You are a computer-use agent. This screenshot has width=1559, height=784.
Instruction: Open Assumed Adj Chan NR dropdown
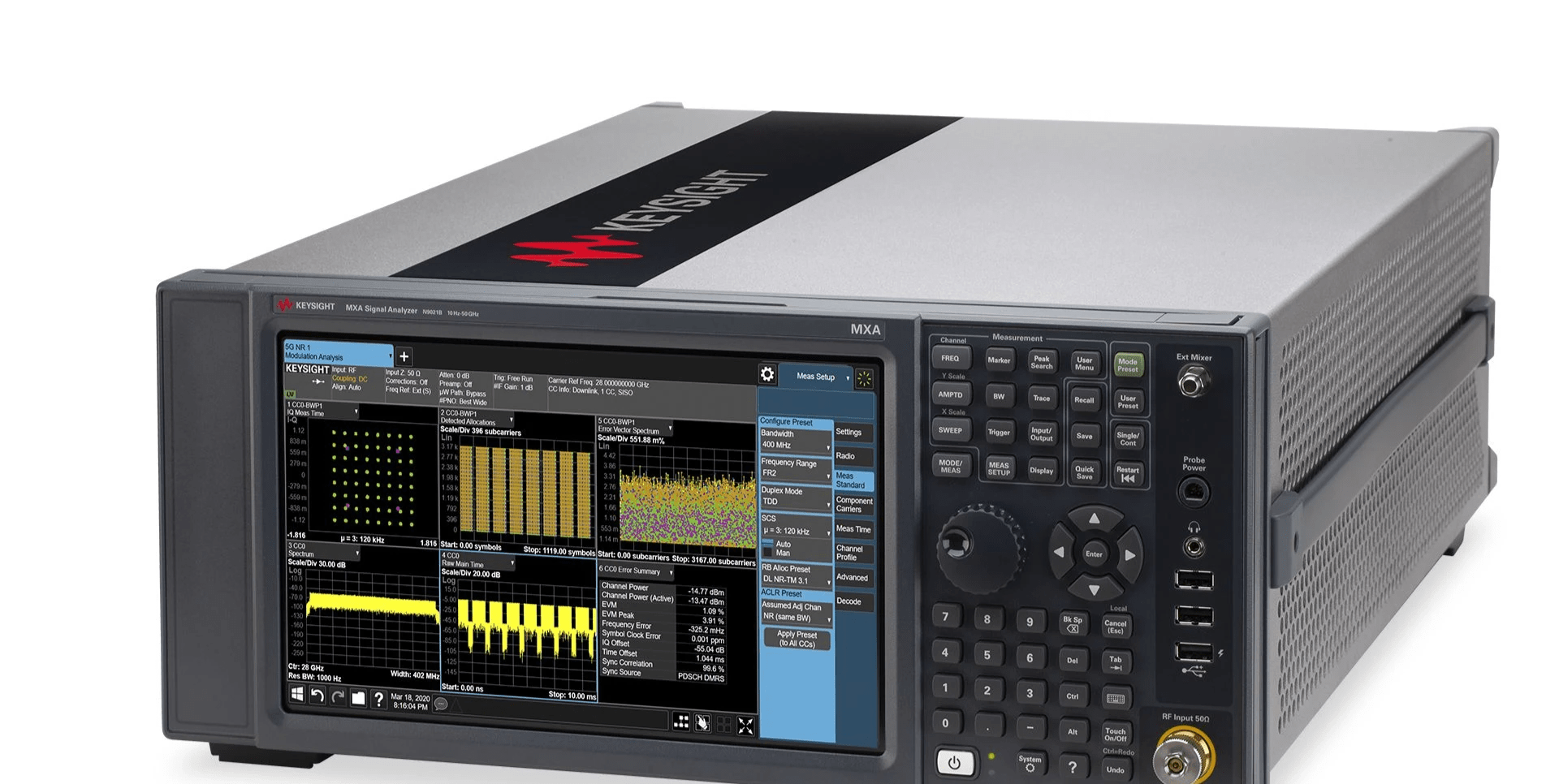796,612
